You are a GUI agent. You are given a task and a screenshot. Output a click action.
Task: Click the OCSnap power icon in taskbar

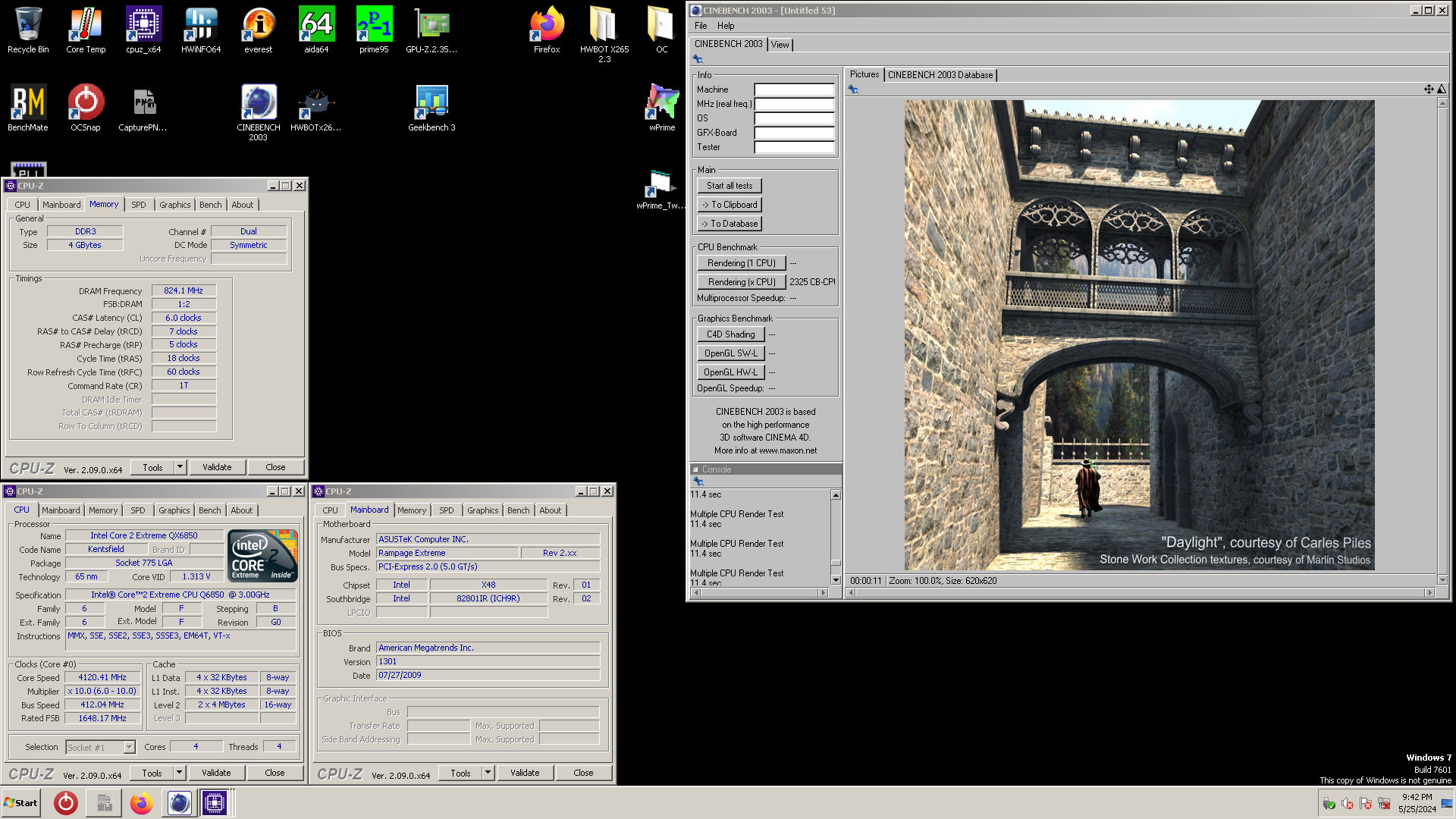pyautogui.click(x=66, y=803)
